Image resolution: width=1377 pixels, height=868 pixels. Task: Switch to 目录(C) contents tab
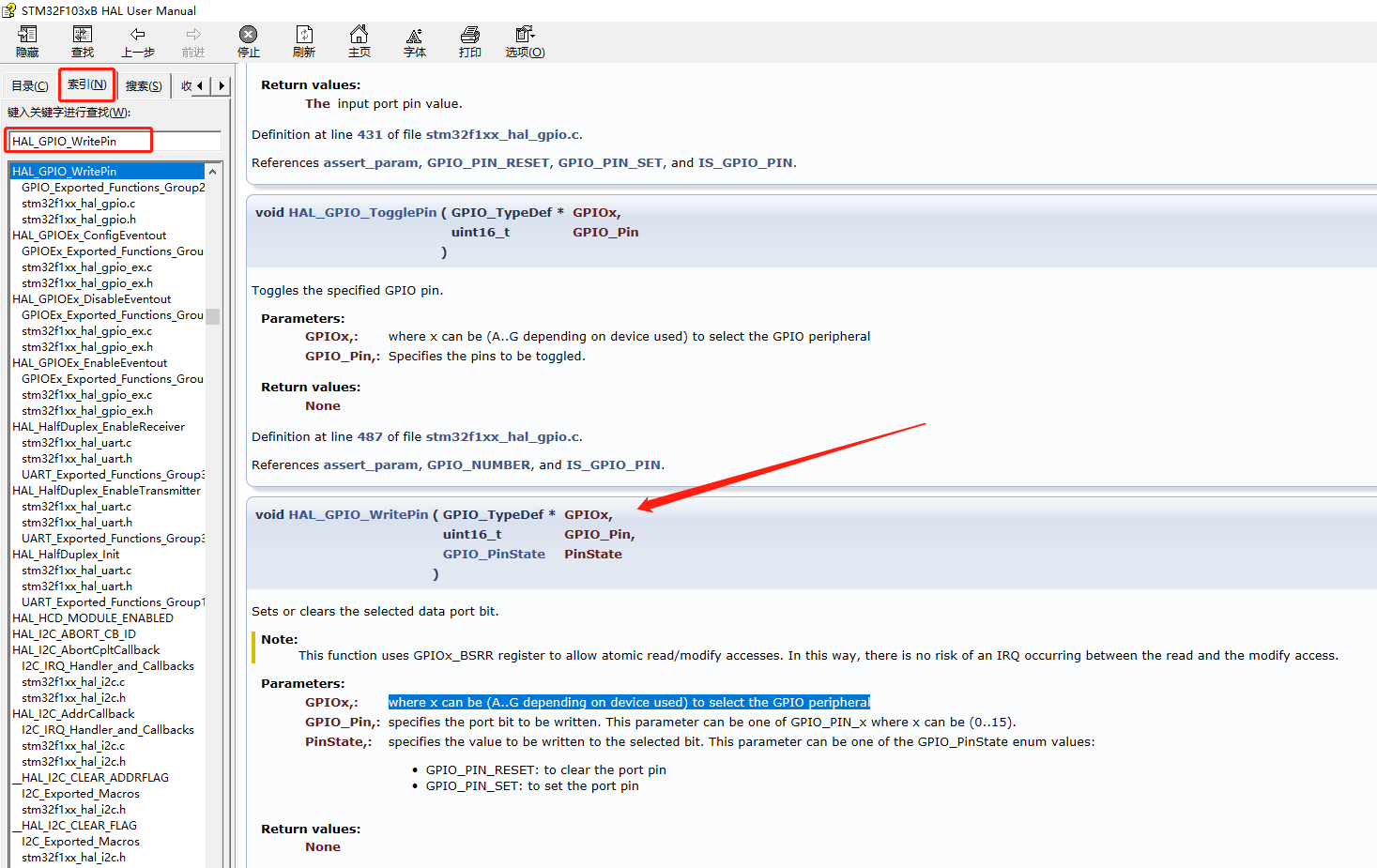(x=30, y=86)
